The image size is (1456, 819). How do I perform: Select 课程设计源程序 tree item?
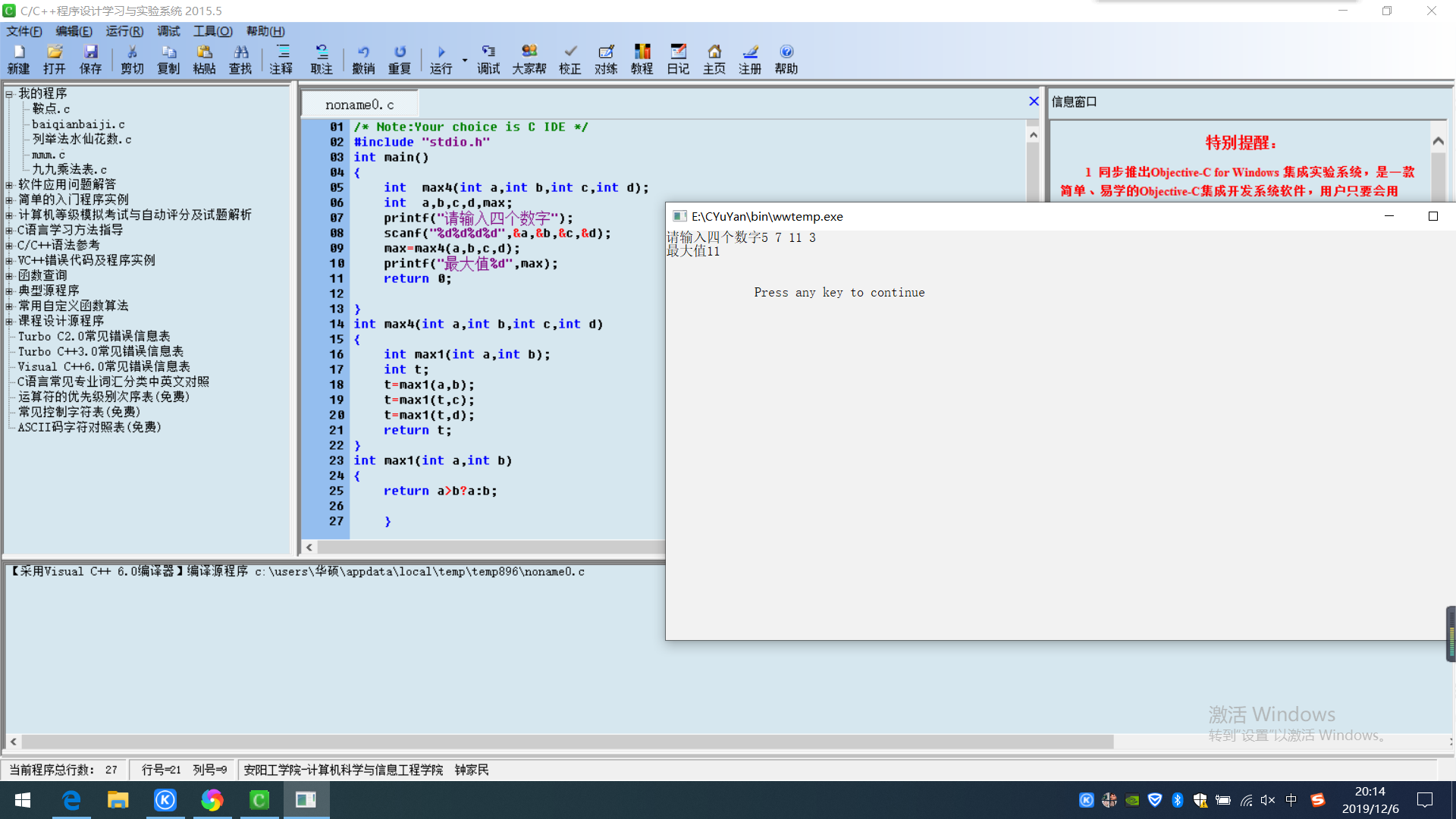(x=61, y=322)
